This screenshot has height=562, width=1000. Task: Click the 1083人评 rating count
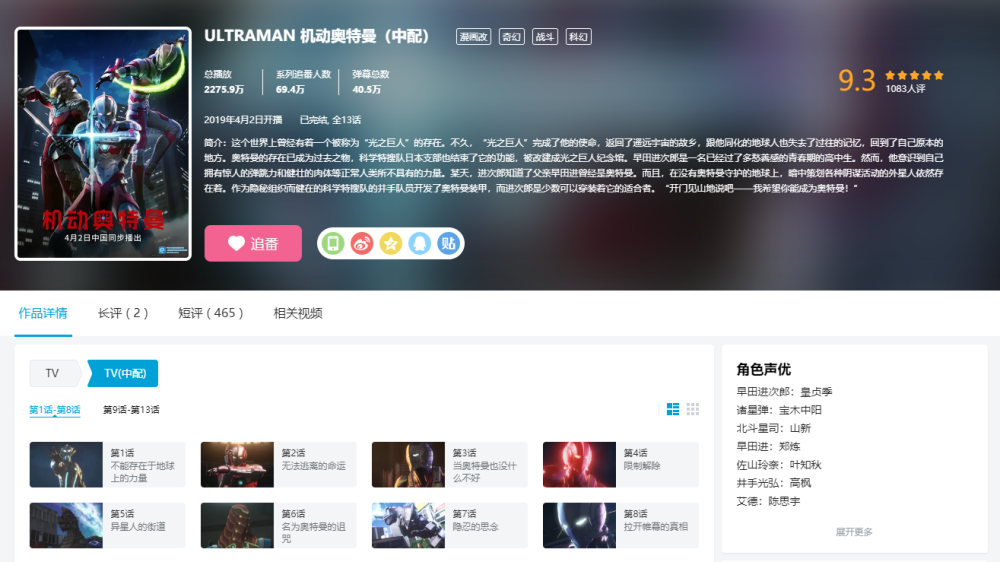click(x=905, y=89)
